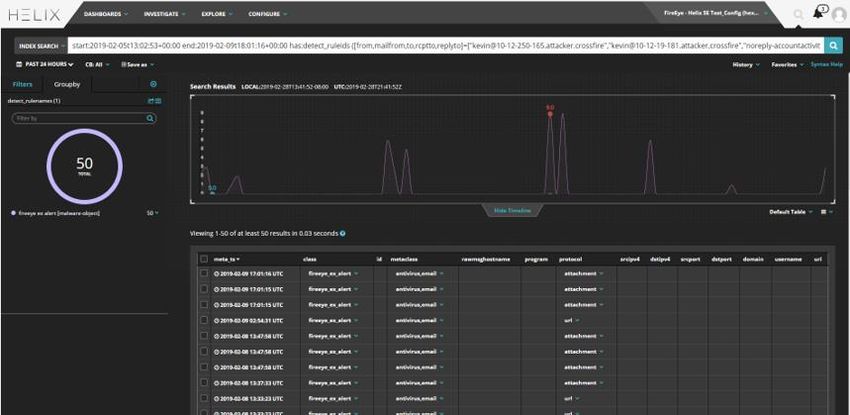Click the clock icon in 02:54:31 row
This screenshot has width=850, height=415.
tap(216, 321)
